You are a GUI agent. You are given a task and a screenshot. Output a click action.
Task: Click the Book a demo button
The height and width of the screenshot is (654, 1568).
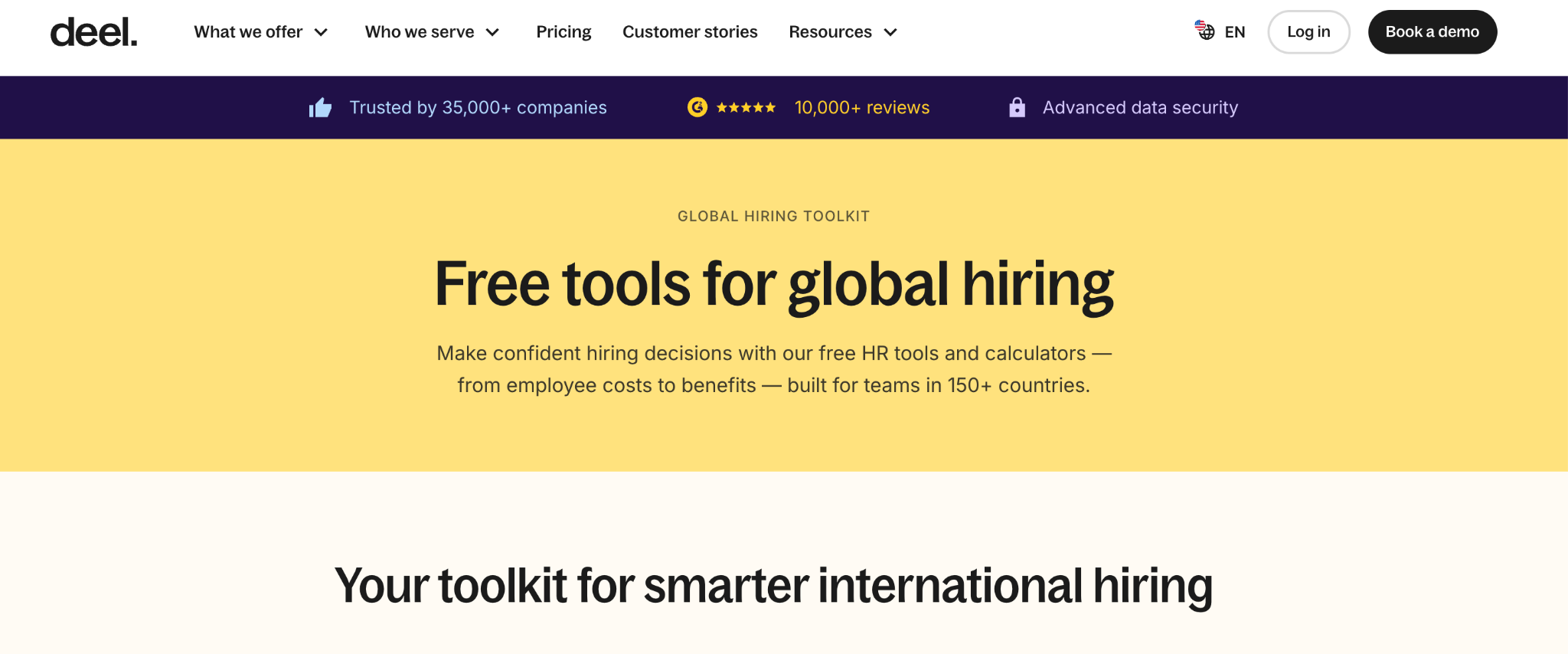point(1432,32)
